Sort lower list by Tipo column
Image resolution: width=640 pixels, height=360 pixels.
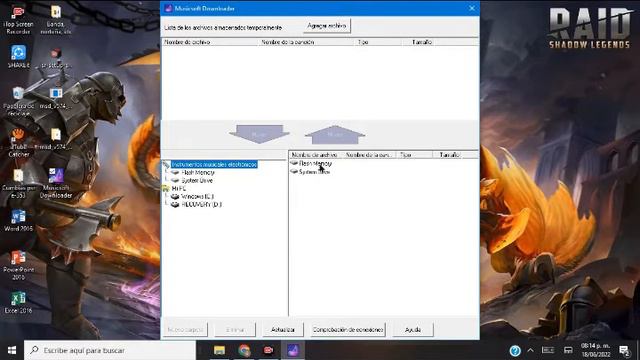[414, 155]
